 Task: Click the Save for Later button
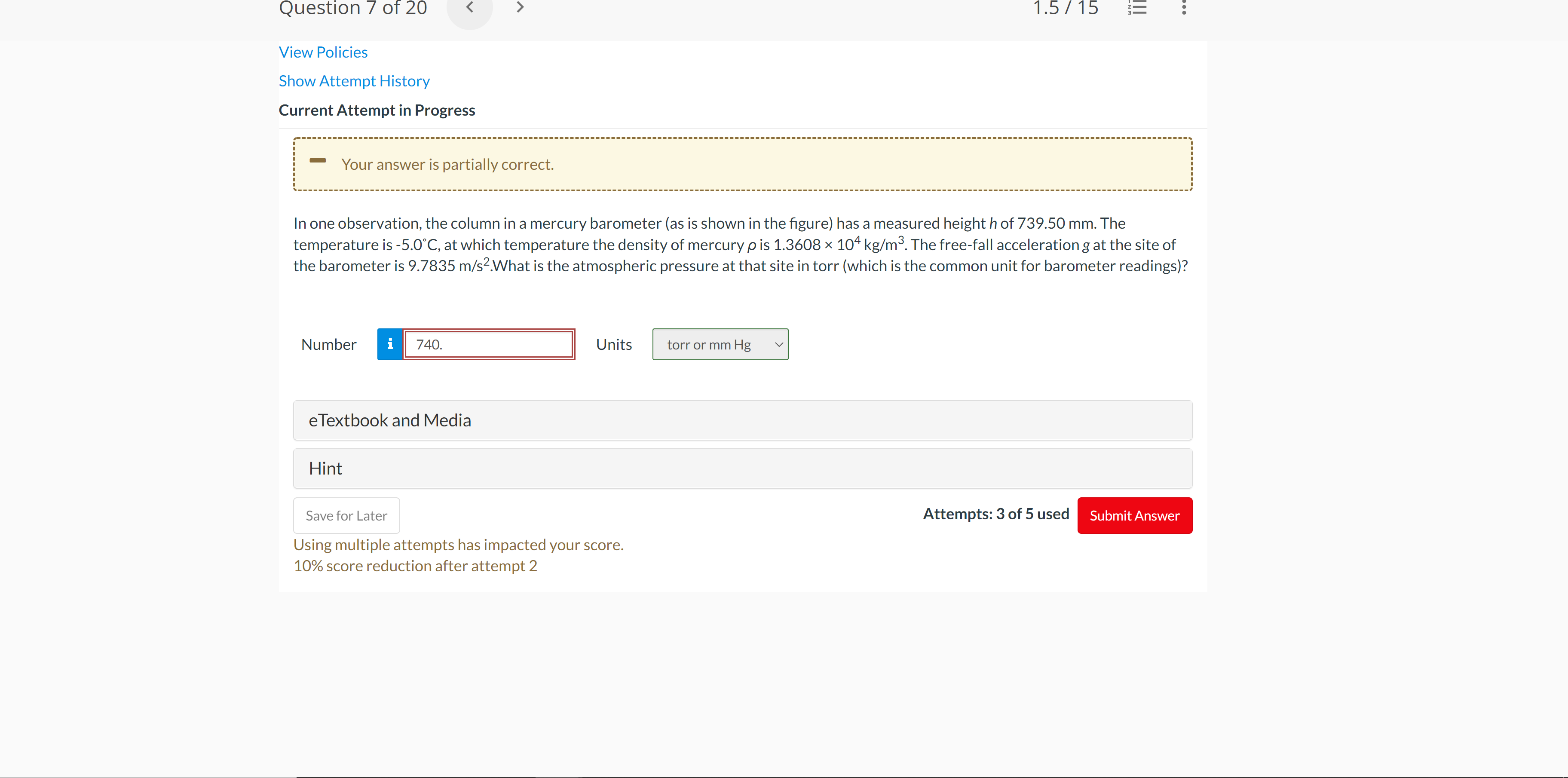tap(346, 516)
